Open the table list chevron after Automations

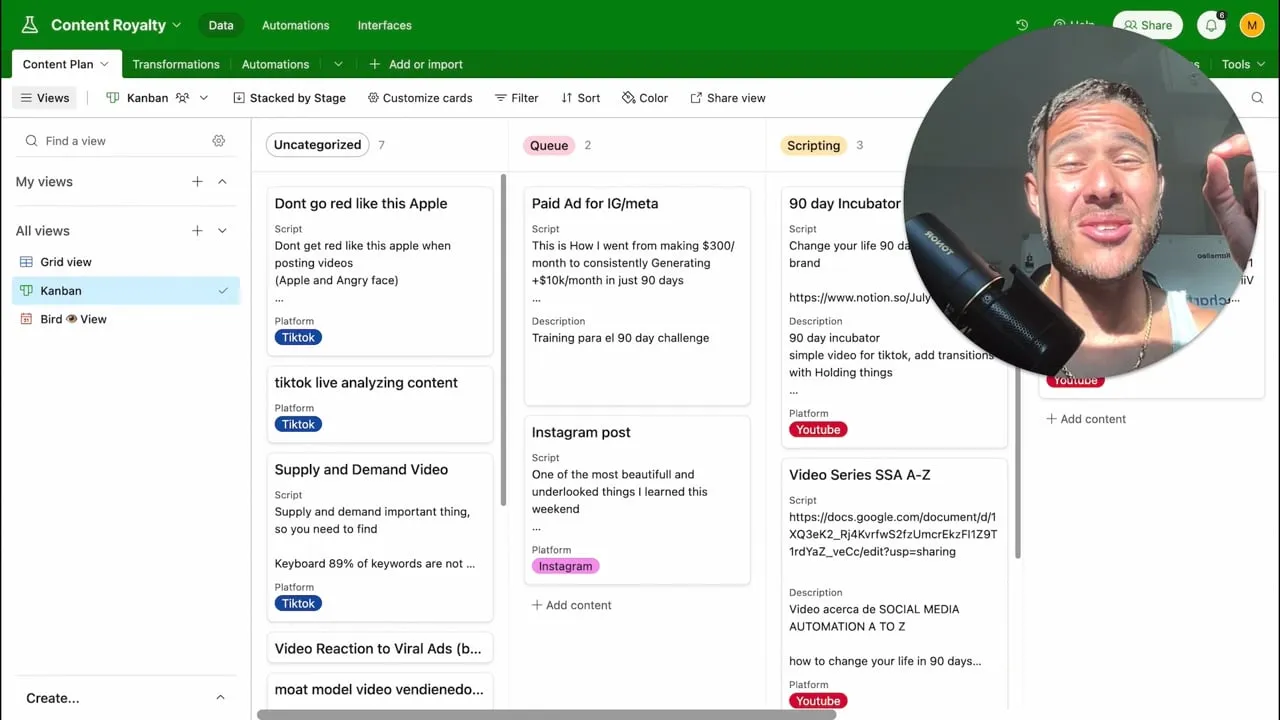coord(338,64)
